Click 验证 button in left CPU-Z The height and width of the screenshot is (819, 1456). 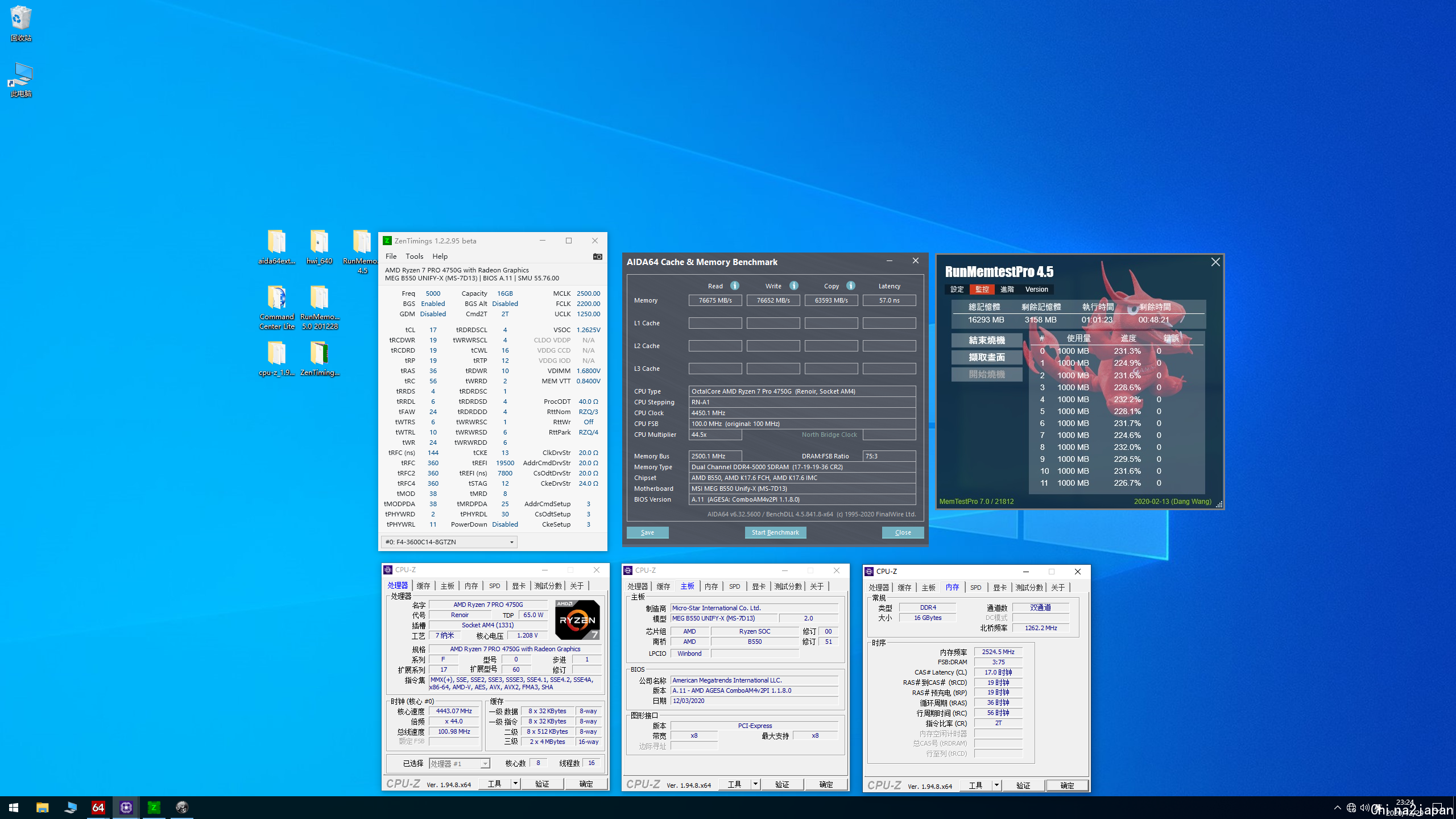click(x=542, y=784)
